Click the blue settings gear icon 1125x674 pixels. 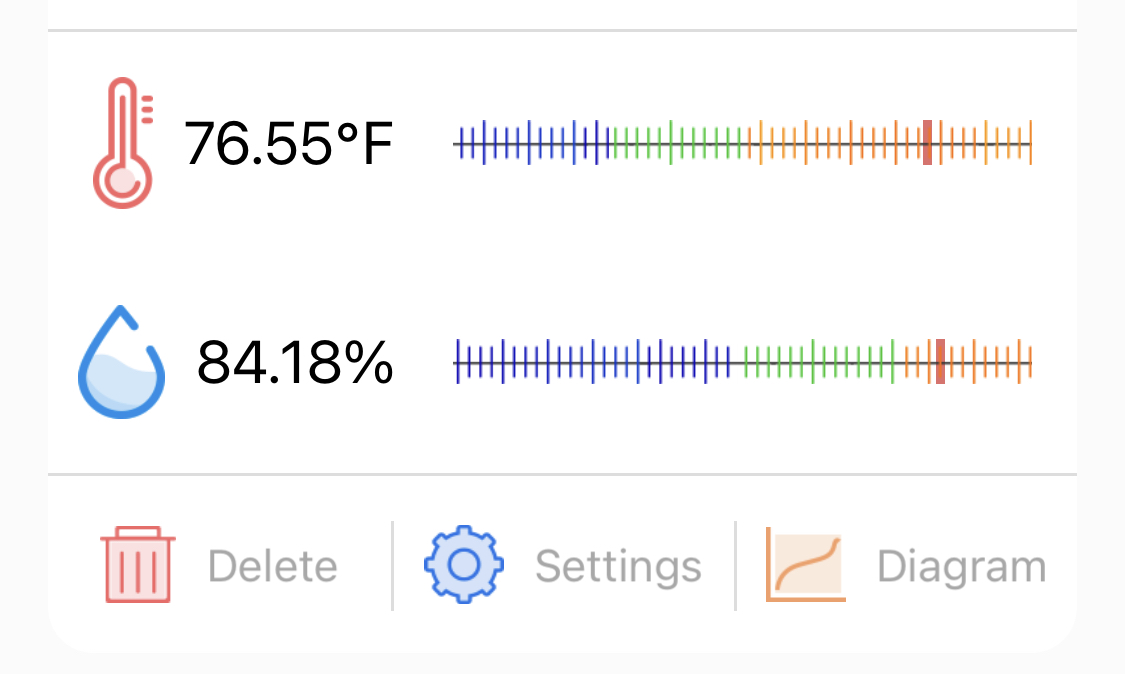pos(464,565)
